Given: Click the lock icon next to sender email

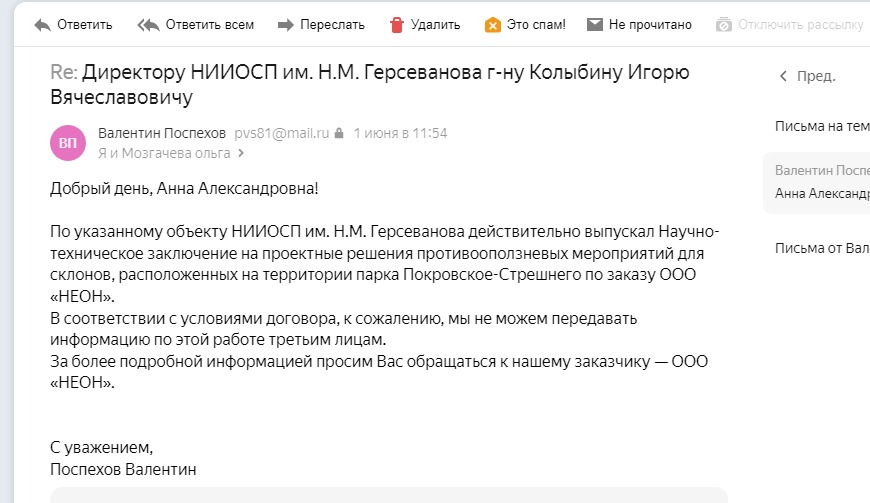Looking at the screenshot, I should tap(339, 133).
